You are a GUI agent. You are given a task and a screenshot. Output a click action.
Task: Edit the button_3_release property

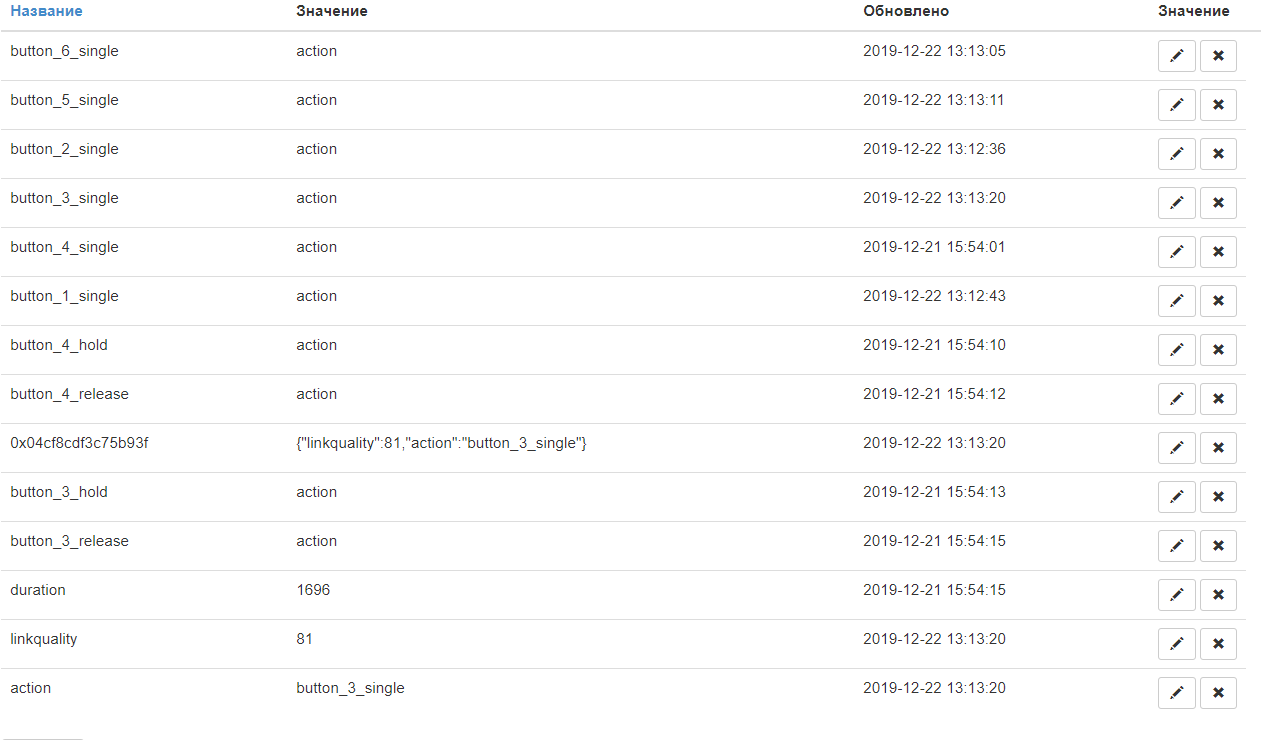pos(1176,546)
